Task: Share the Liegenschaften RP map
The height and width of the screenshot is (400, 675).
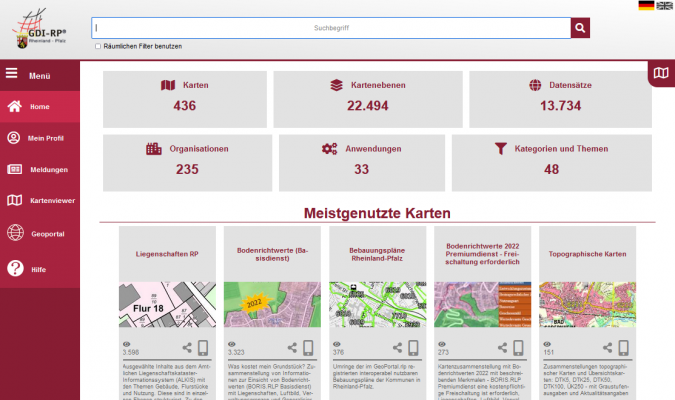Action: (187, 347)
